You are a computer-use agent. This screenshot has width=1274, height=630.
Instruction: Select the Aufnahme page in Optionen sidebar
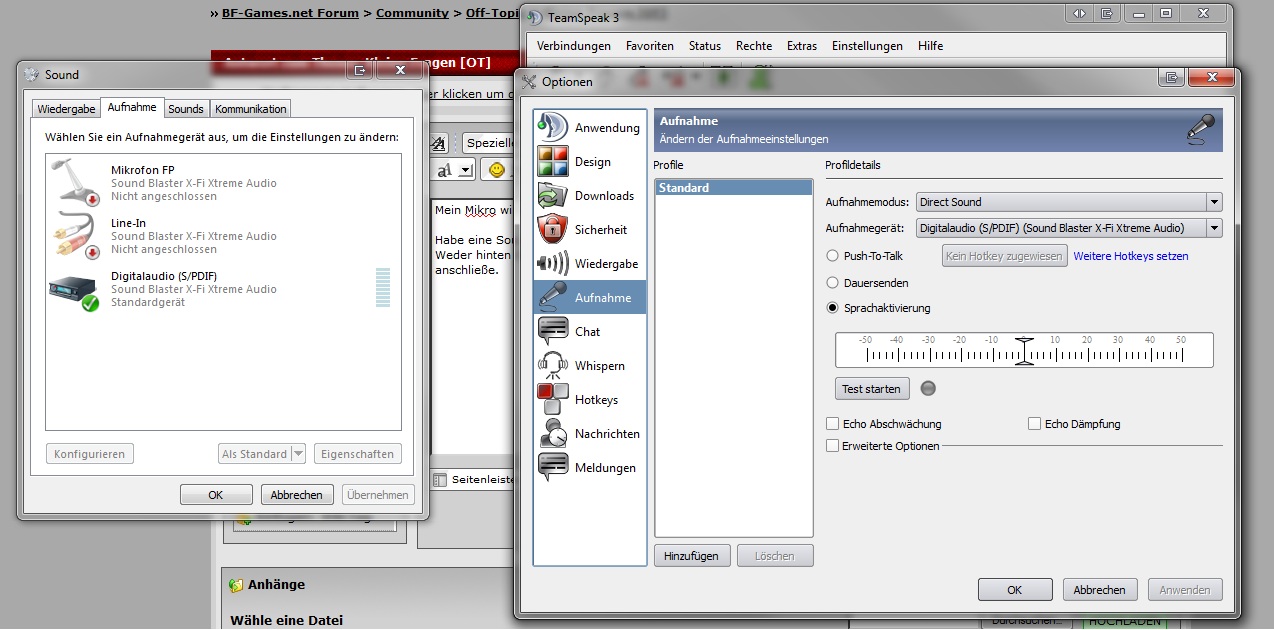pyautogui.click(x=590, y=298)
